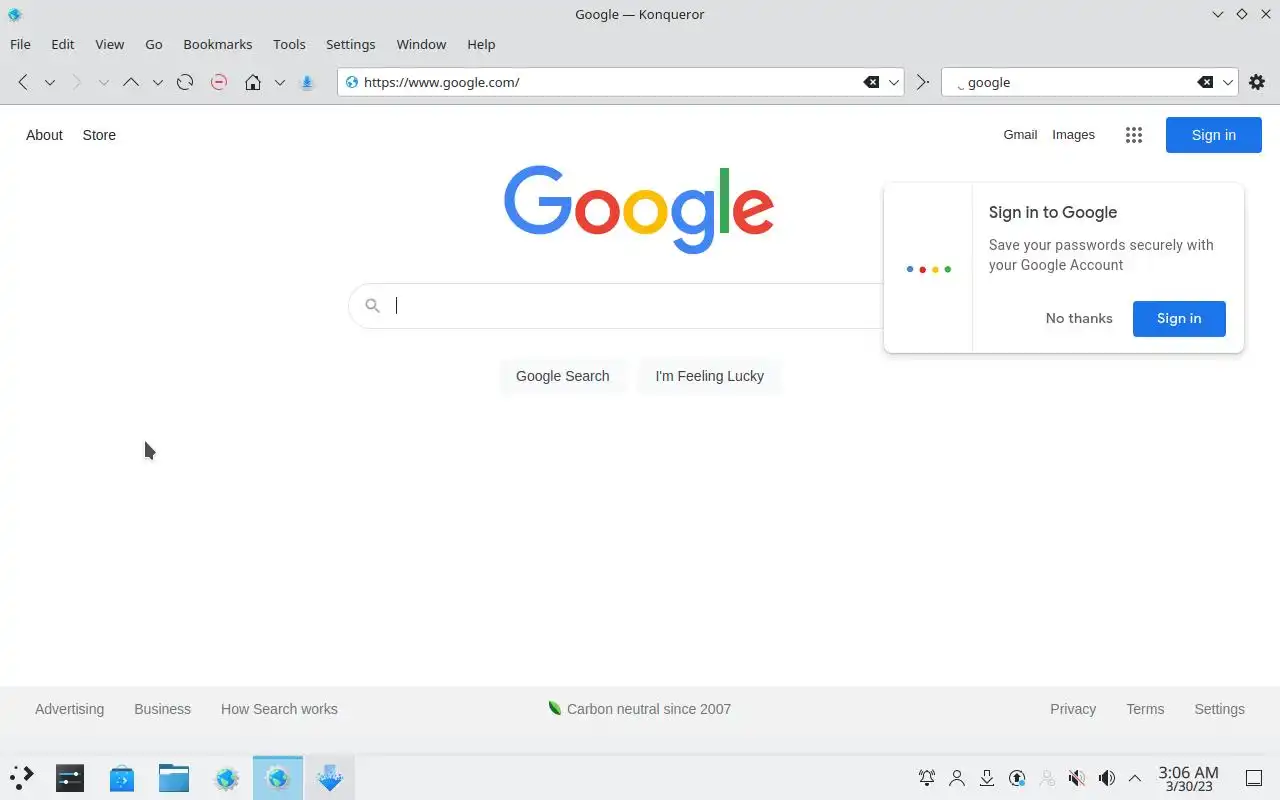Click the blue Sign in button in the page header
The height and width of the screenshot is (800, 1280).
click(x=1213, y=135)
